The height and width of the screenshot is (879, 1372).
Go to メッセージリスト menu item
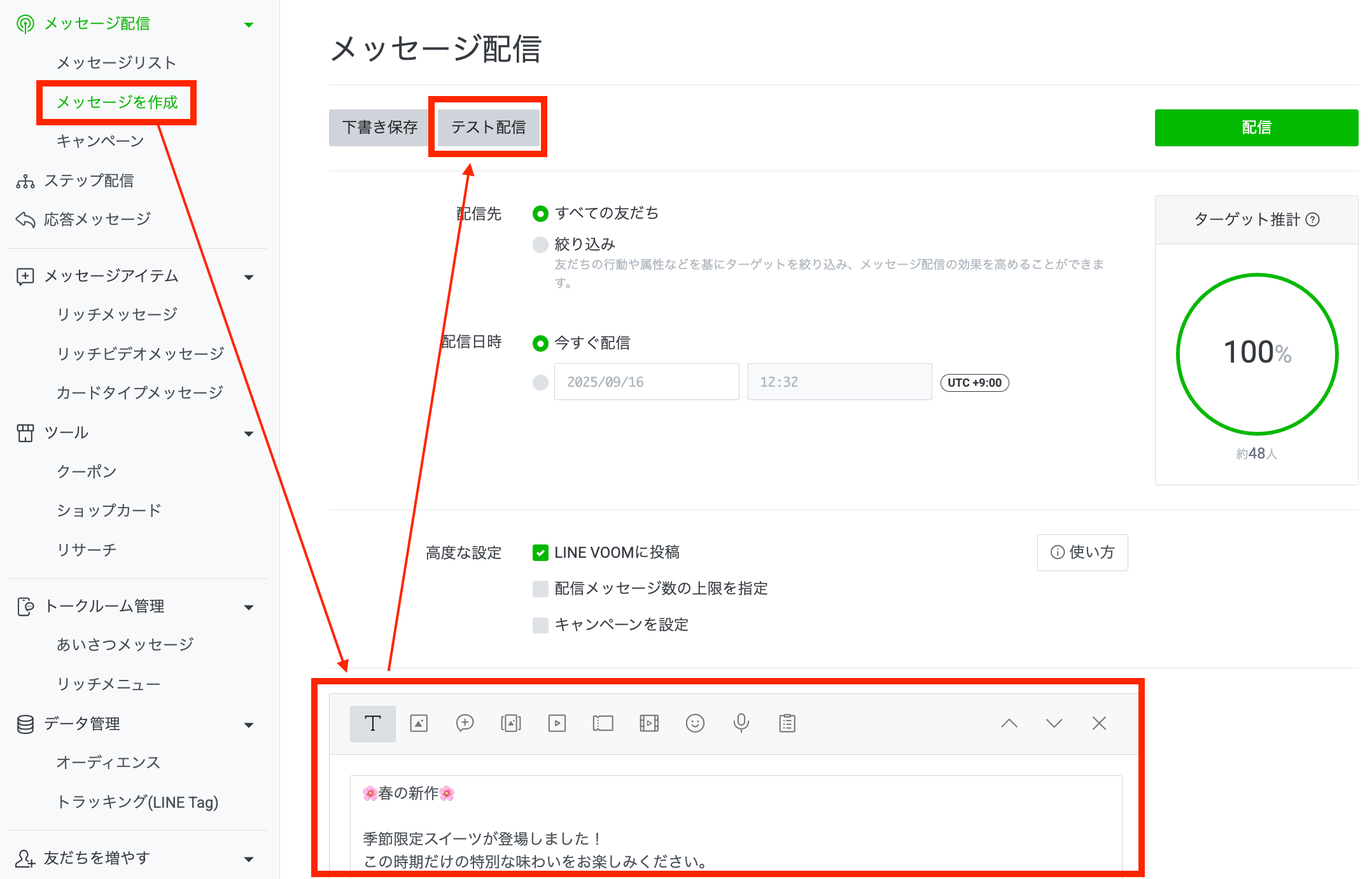coord(116,63)
